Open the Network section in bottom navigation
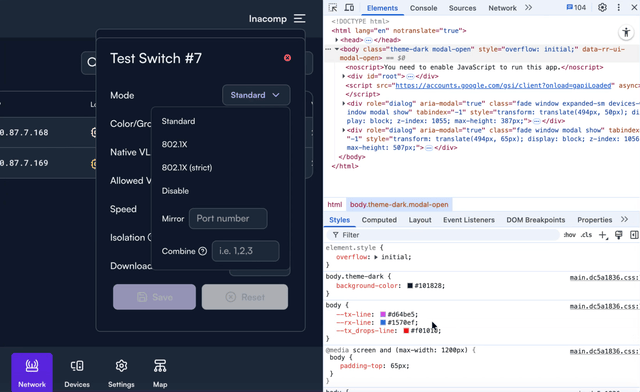640x392 pixels. point(32,372)
